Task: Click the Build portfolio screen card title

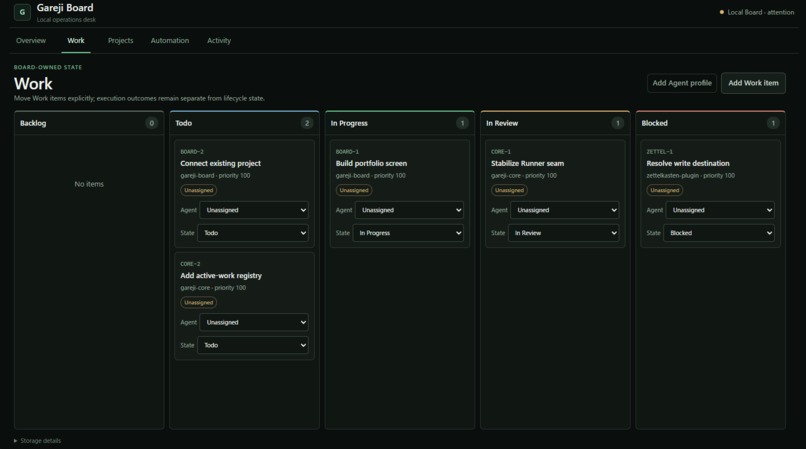Action: (371, 164)
